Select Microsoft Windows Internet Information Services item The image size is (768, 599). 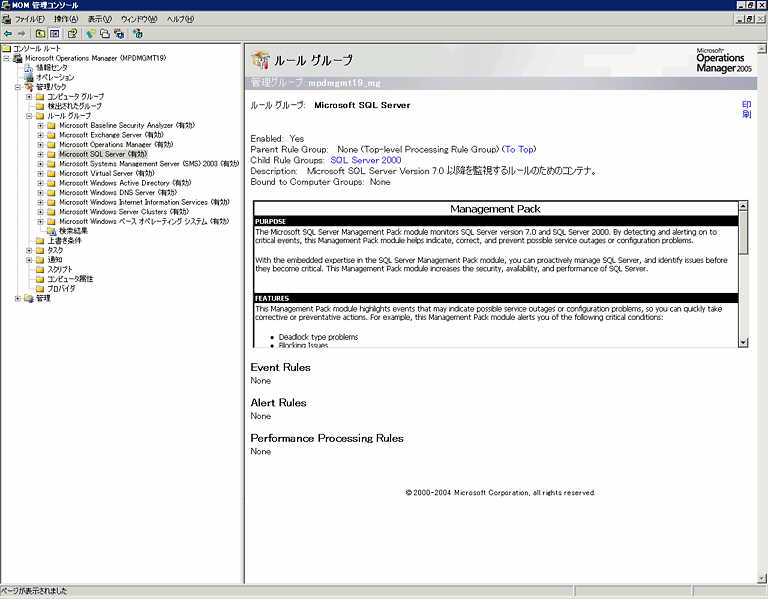click(144, 202)
